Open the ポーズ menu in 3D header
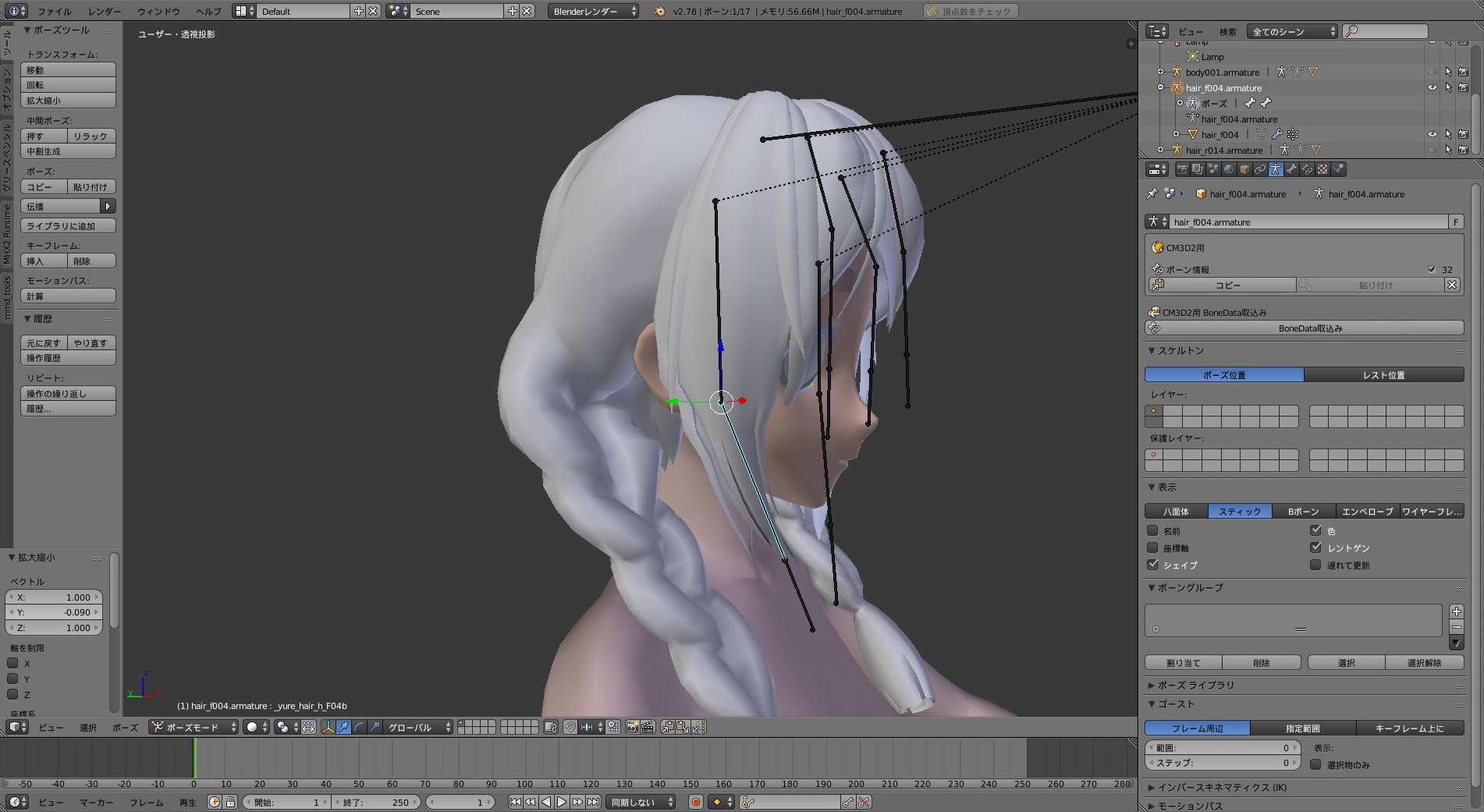 pos(125,727)
